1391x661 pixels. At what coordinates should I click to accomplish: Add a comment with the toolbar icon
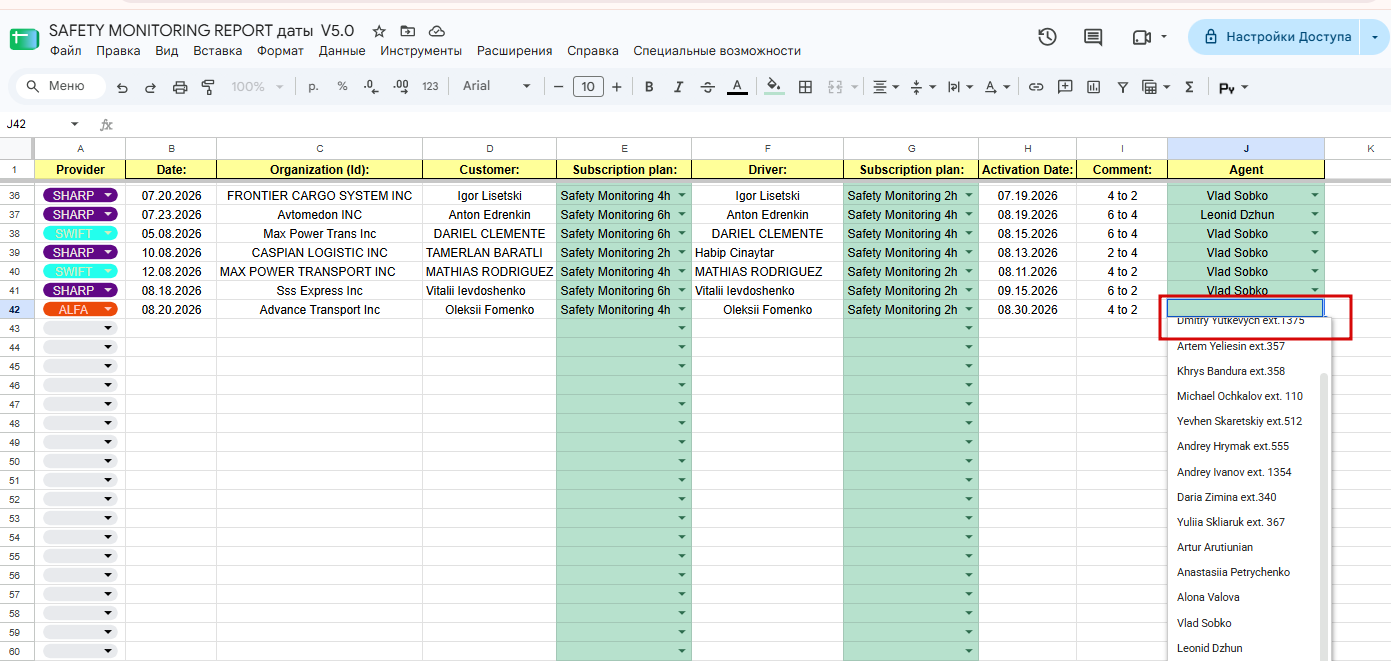1065,87
